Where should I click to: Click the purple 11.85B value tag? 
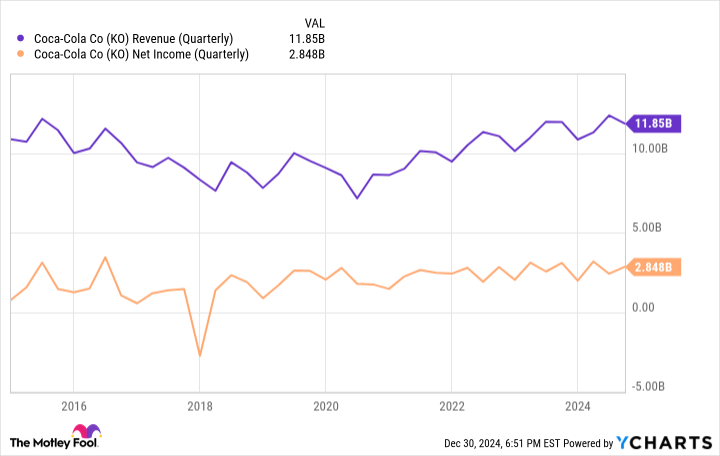654,124
